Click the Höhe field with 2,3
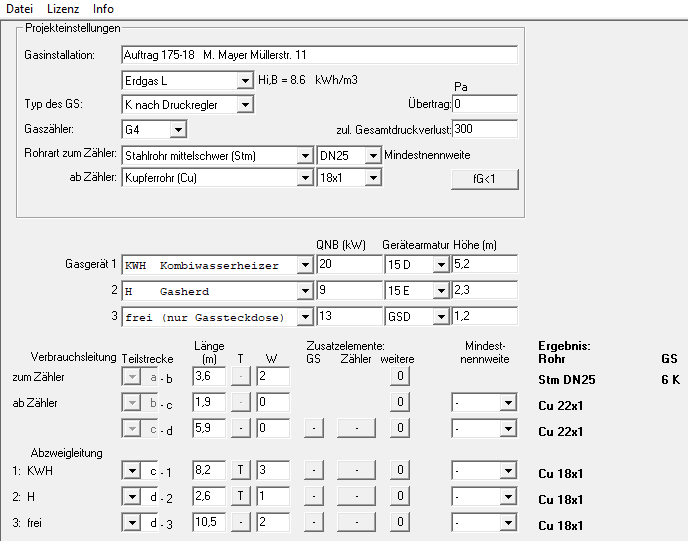 click(485, 290)
